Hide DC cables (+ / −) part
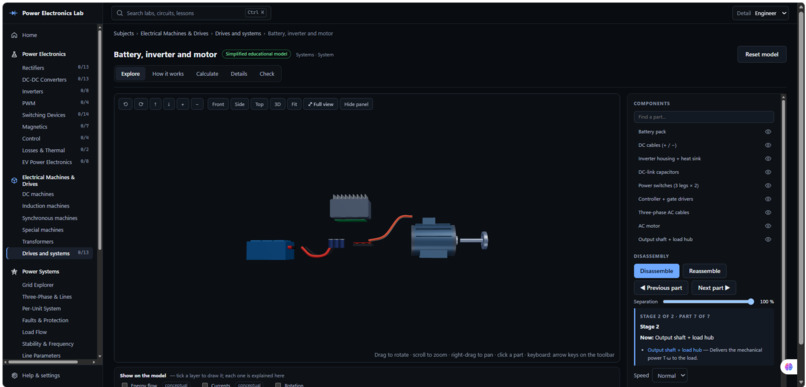 point(768,145)
